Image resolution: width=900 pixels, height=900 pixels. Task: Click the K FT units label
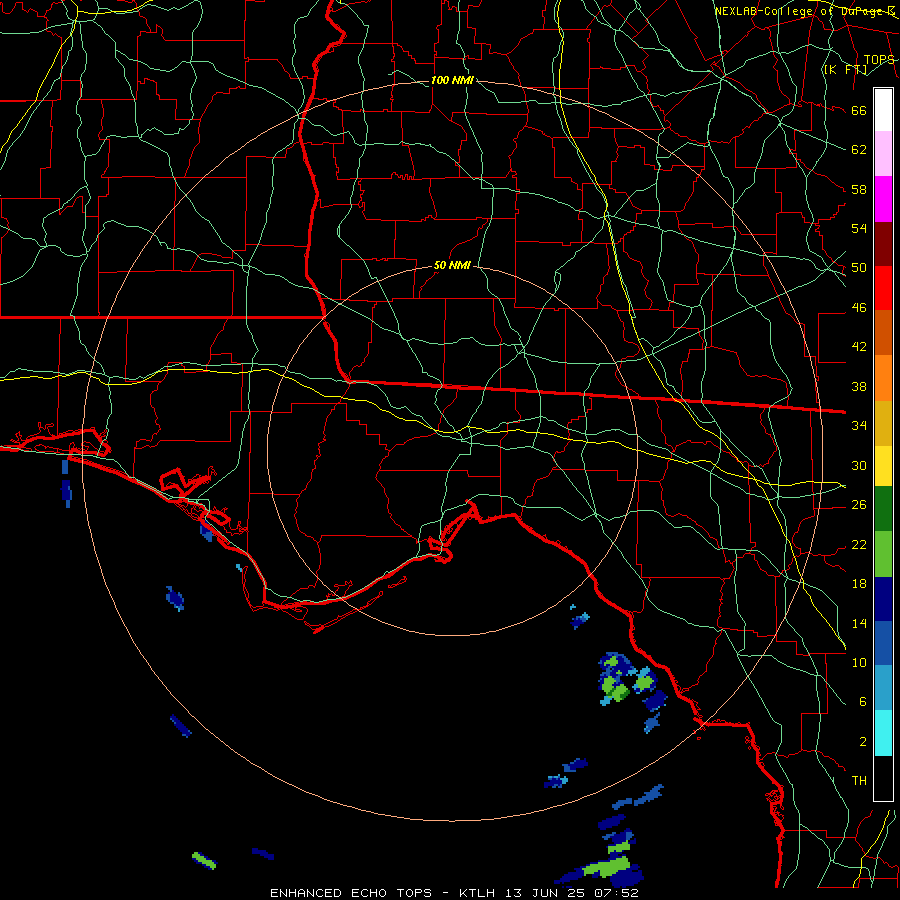(x=845, y=69)
